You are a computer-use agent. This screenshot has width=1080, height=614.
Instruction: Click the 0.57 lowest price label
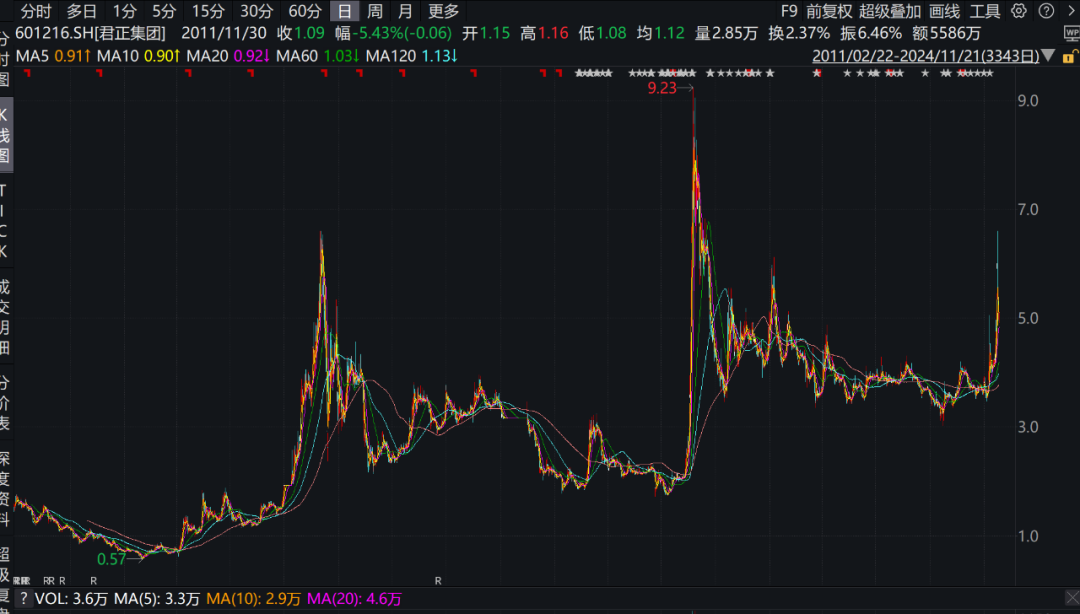tap(111, 559)
